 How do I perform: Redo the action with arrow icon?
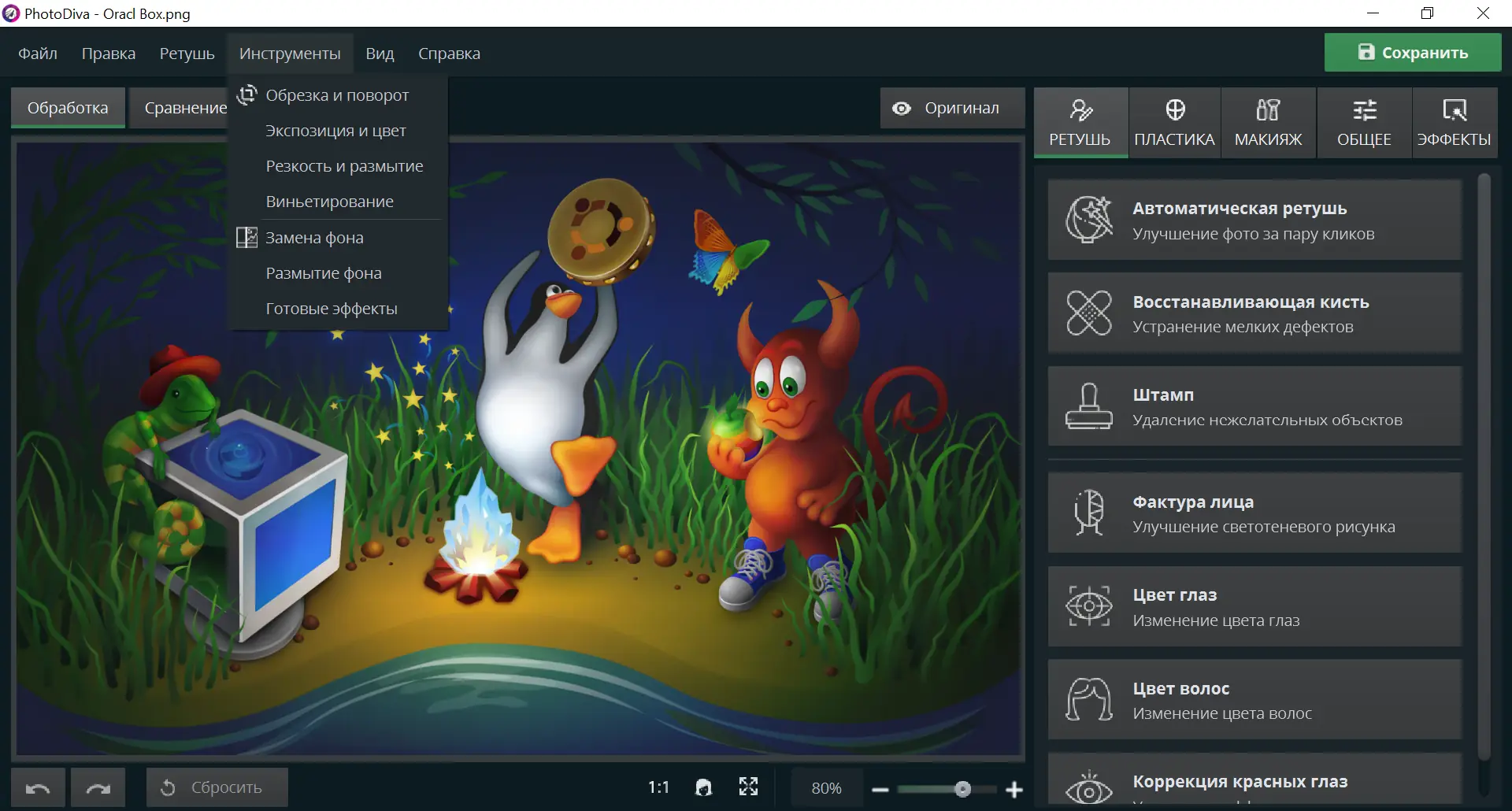coord(98,787)
